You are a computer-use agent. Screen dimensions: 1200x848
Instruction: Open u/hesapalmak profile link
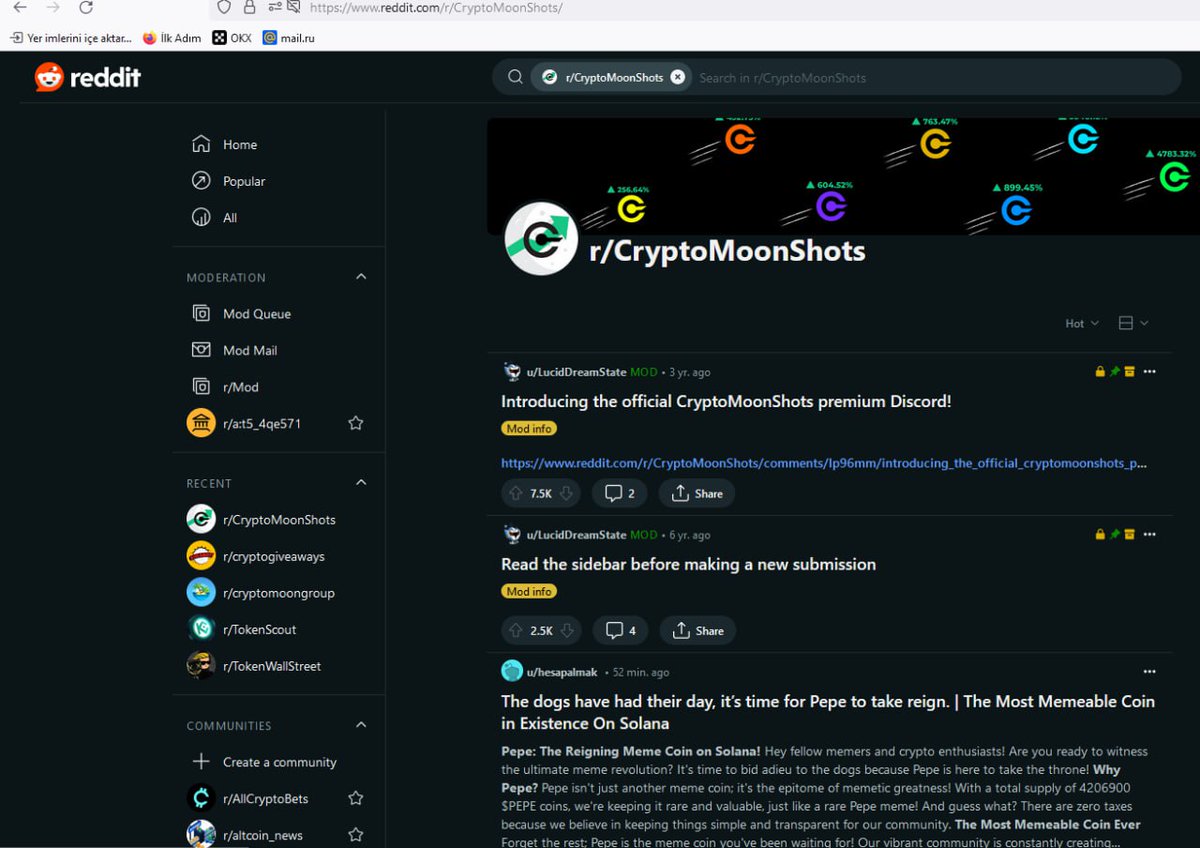(x=562, y=672)
